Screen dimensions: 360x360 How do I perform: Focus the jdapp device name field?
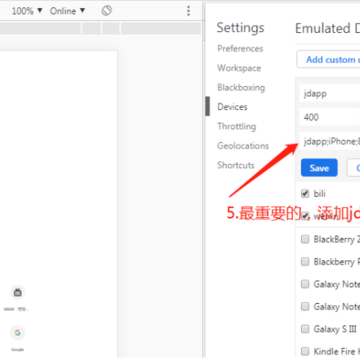330,94
